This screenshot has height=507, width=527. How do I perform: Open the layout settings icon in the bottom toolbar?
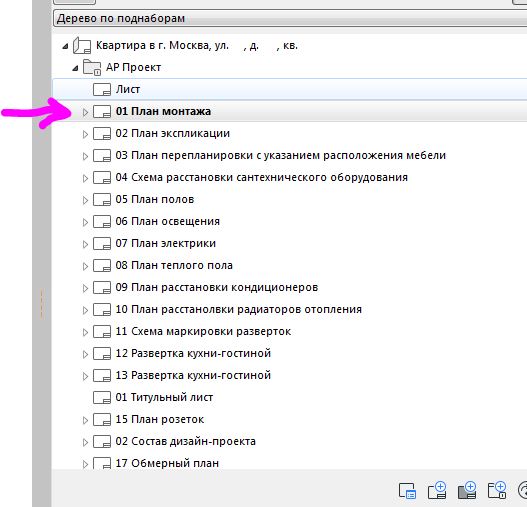coord(407,491)
